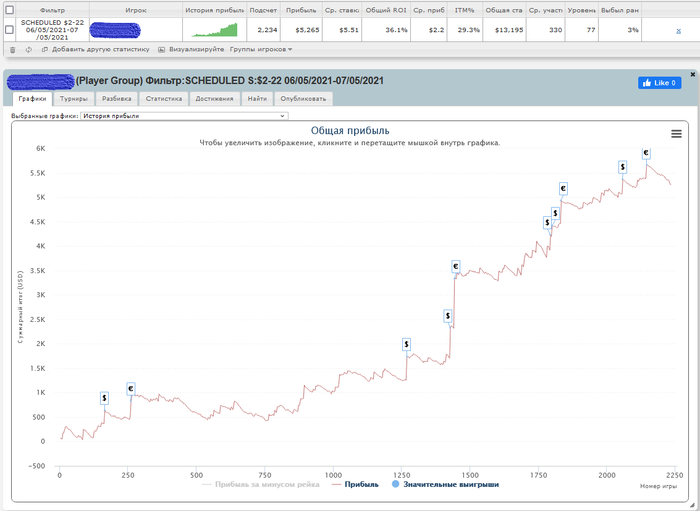Sort by the Уровень column header
This screenshot has height=511, width=700.
pyautogui.click(x=582, y=10)
